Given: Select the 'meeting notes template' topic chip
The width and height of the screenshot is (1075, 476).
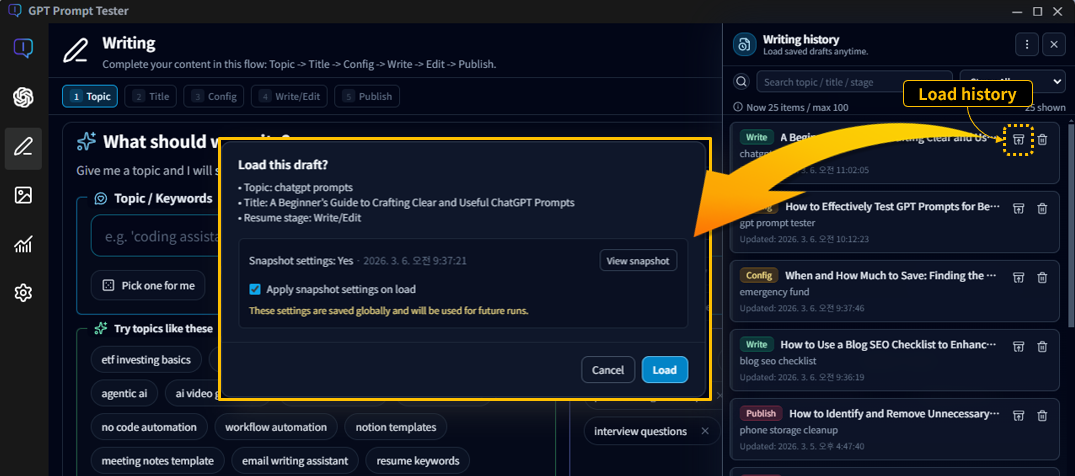Looking at the screenshot, I should [x=158, y=461].
